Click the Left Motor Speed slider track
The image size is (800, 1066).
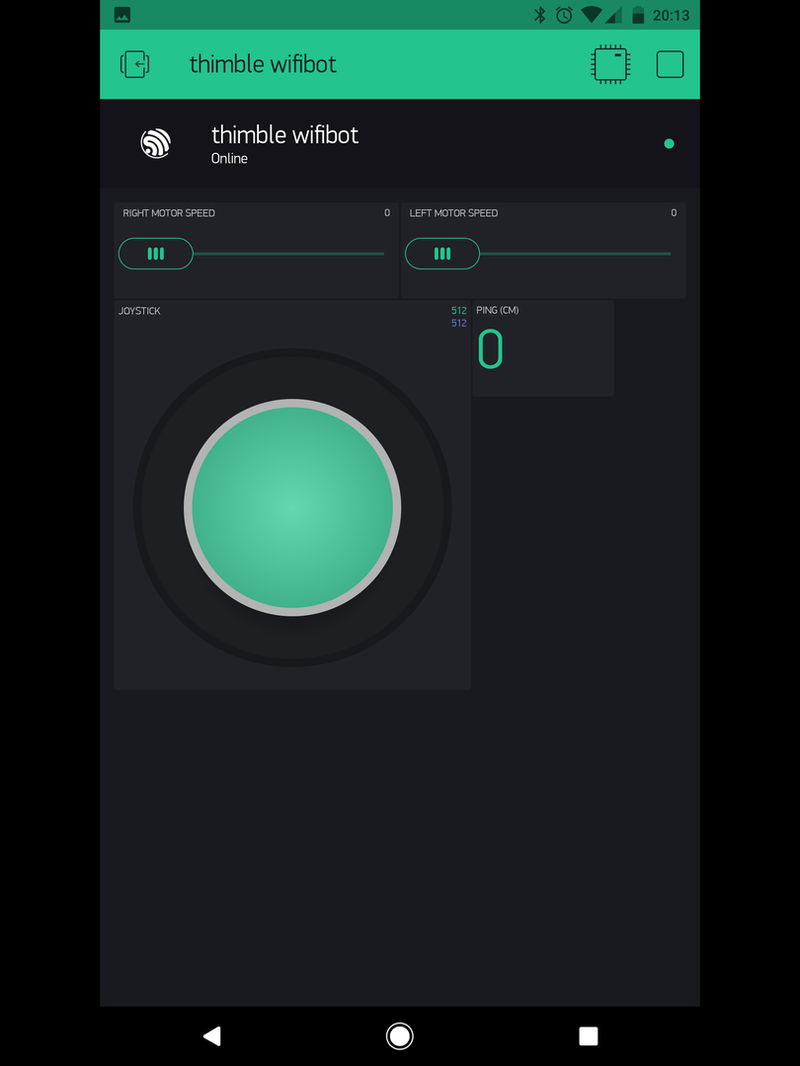click(576, 254)
